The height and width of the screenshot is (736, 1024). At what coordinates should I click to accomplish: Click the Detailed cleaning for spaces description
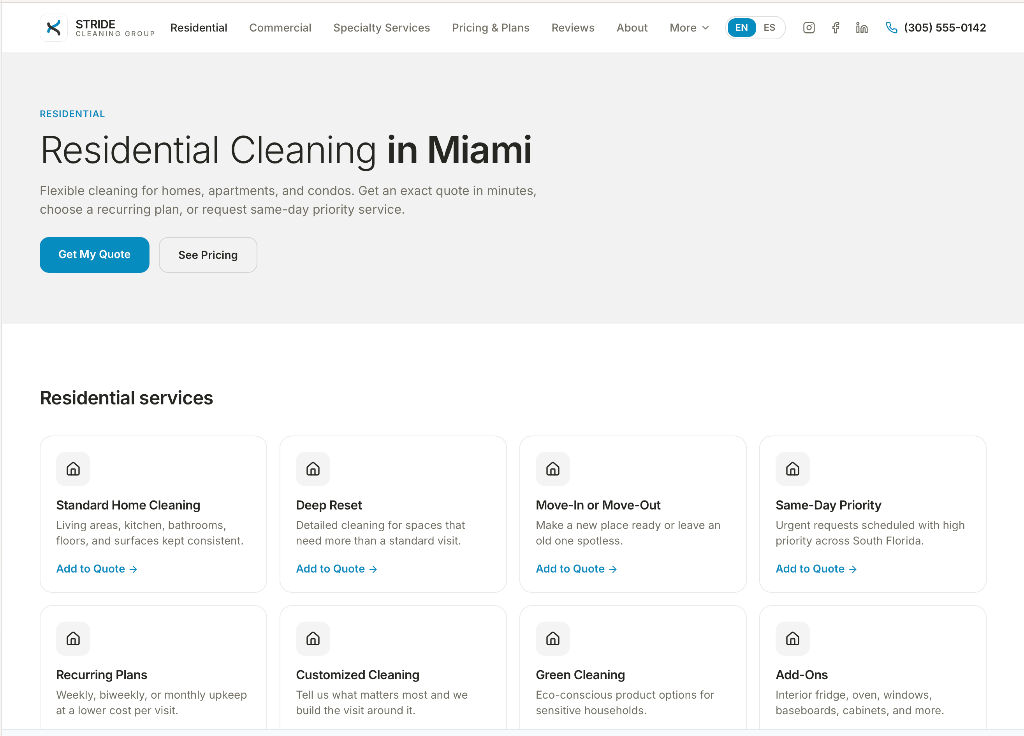coord(380,533)
